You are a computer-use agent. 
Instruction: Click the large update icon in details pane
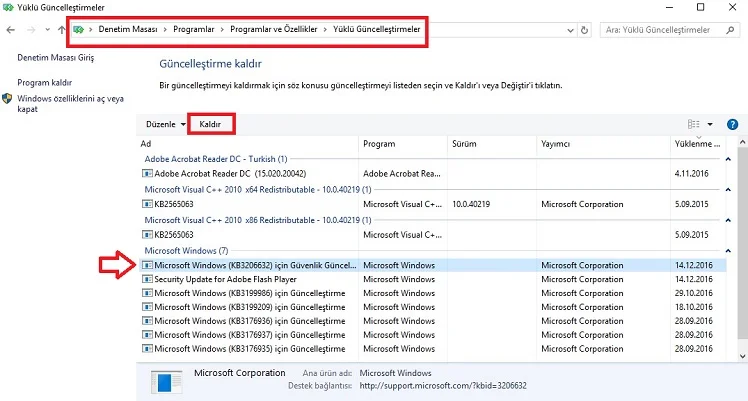point(166,381)
